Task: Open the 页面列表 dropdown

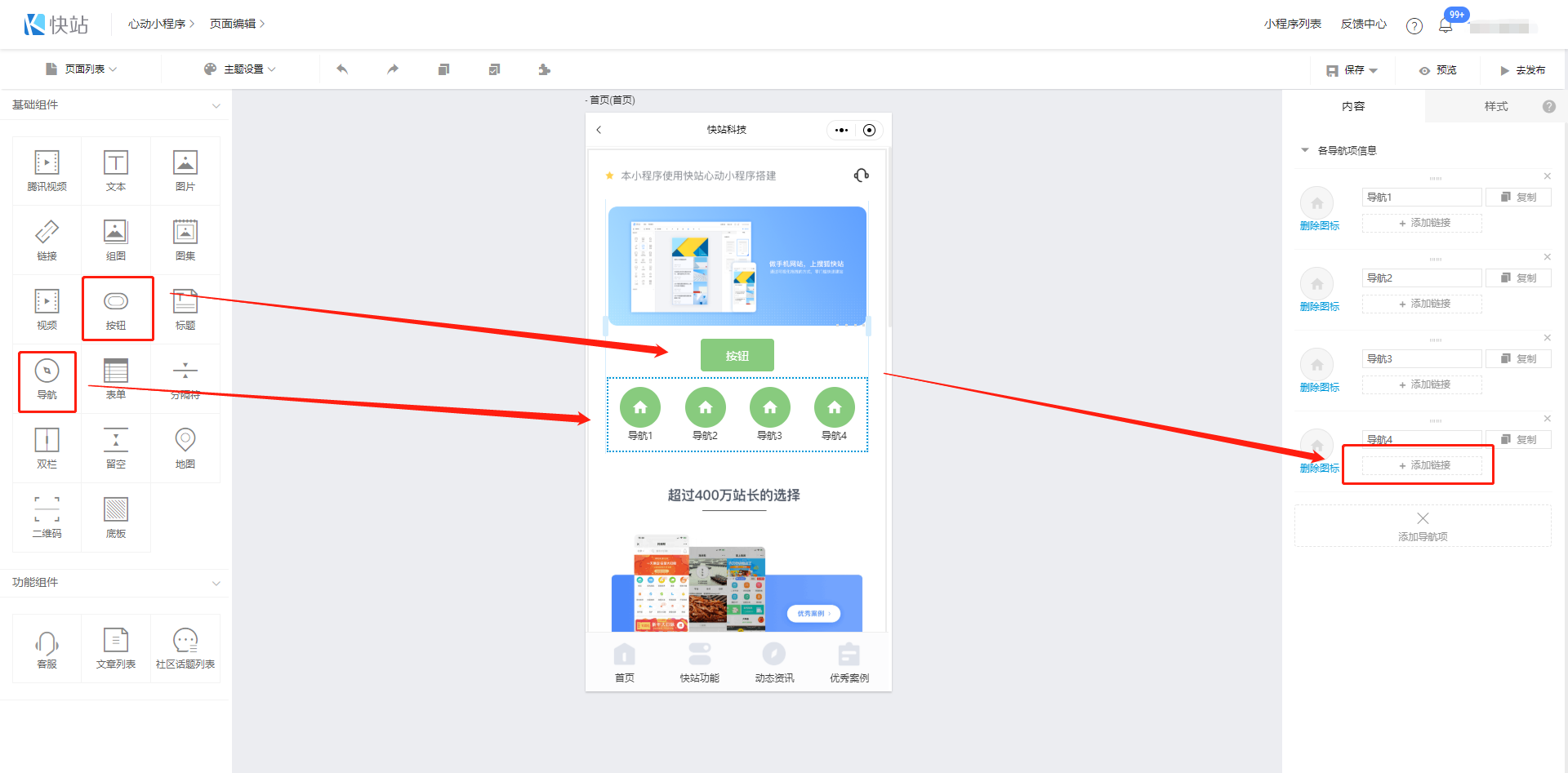Action: [x=82, y=69]
